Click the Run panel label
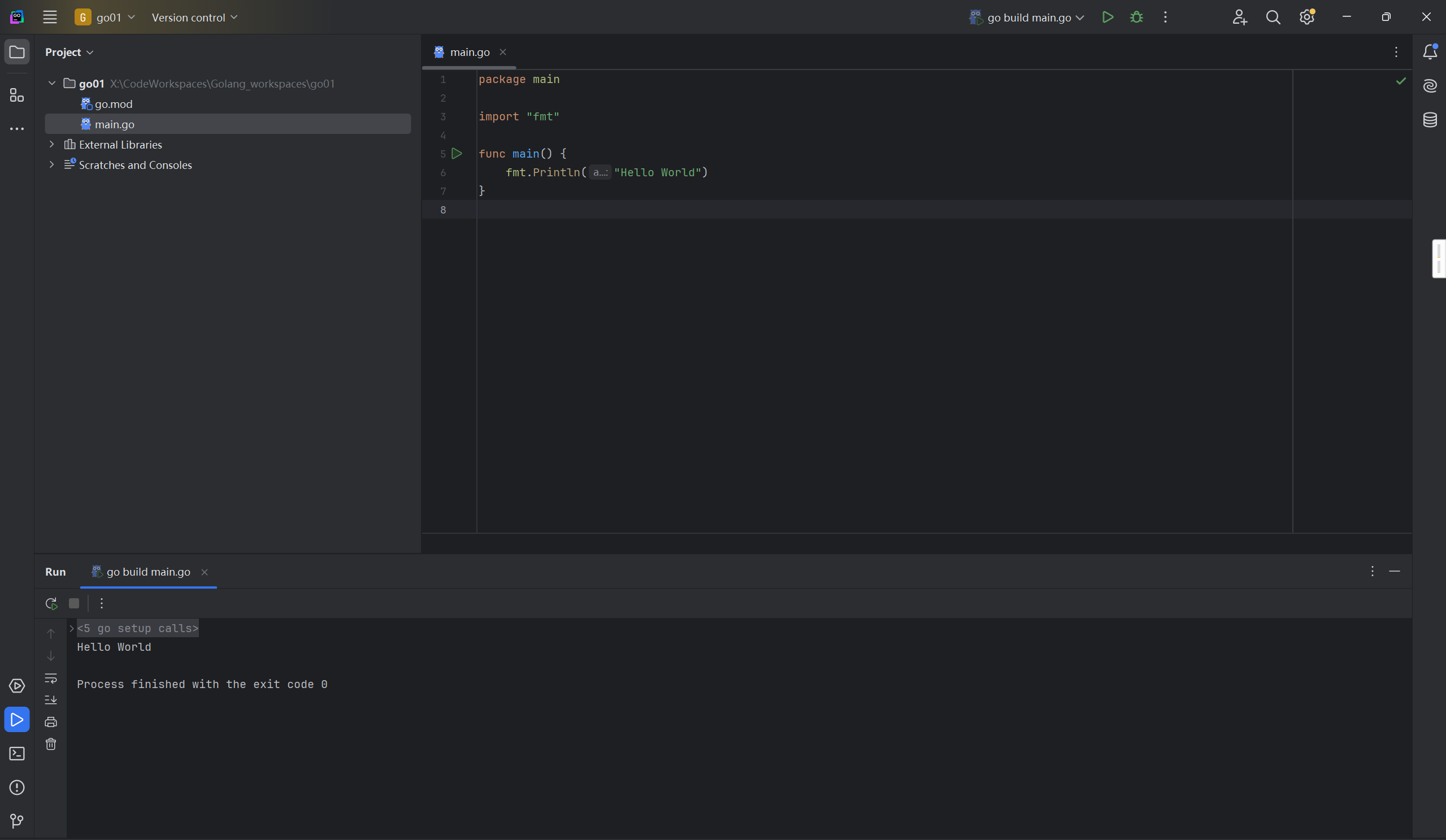The image size is (1446, 840). [56, 572]
